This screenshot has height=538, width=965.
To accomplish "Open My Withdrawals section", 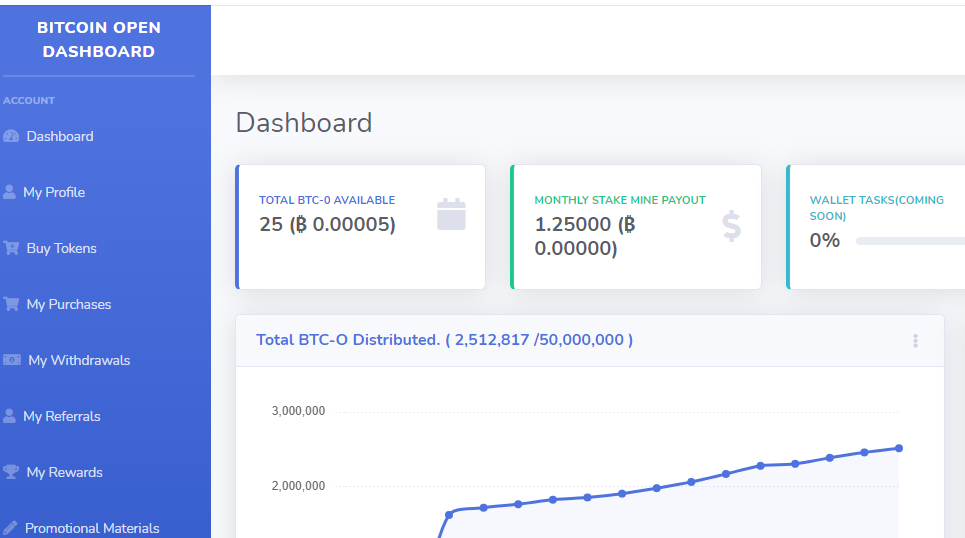I will (79, 360).
